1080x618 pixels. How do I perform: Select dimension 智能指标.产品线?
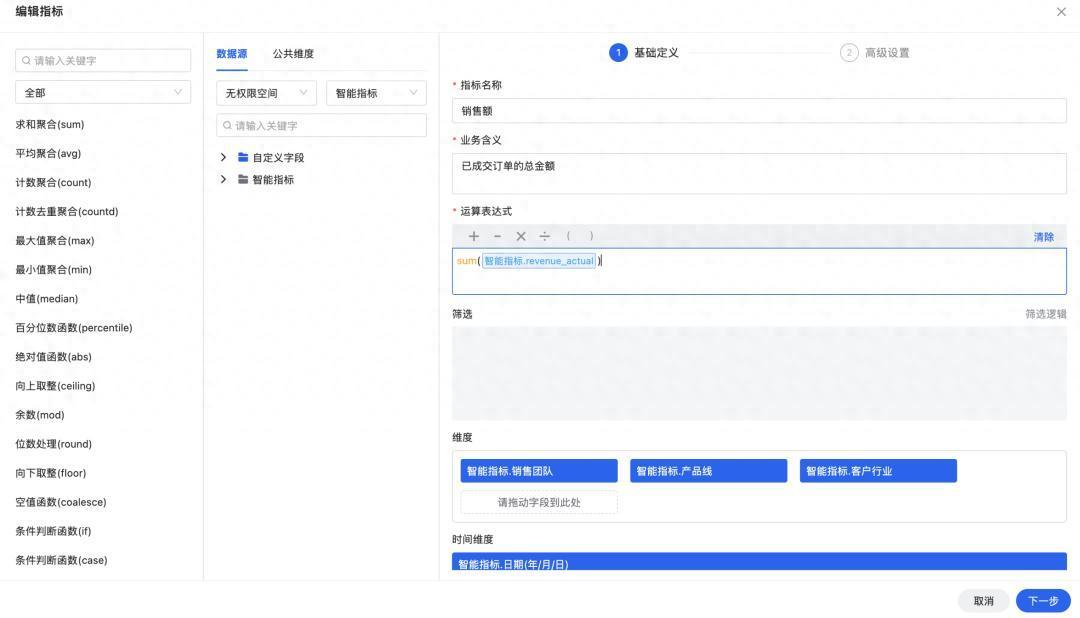(708, 471)
